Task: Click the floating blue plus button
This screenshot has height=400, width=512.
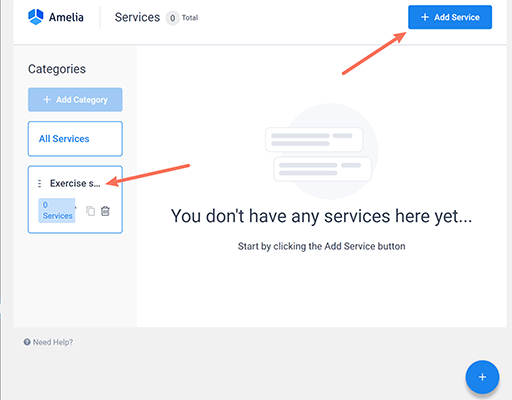Action: pyautogui.click(x=482, y=377)
